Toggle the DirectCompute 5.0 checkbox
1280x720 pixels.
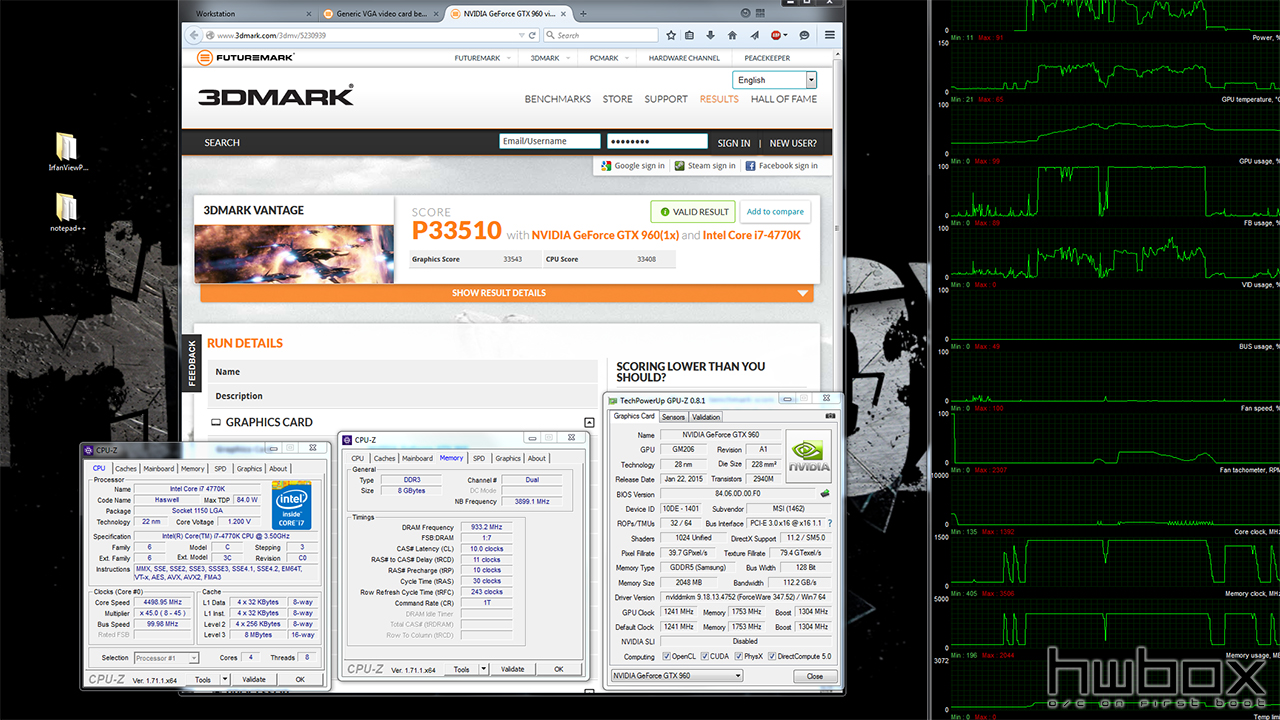[770, 657]
